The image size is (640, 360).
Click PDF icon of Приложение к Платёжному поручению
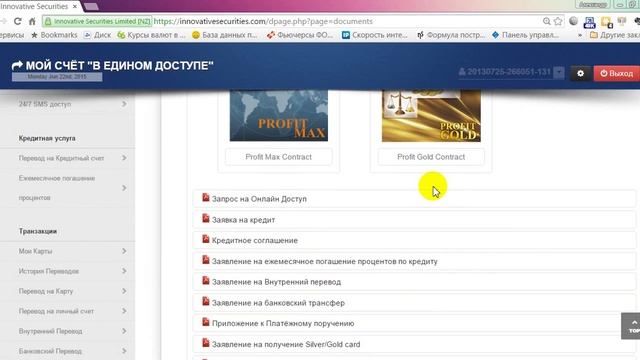[x=206, y=322]
